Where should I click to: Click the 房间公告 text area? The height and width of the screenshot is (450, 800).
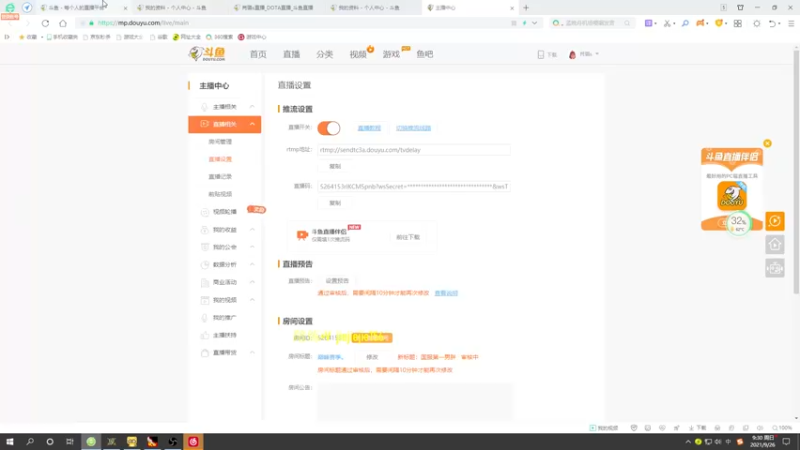tap(415, 402)
